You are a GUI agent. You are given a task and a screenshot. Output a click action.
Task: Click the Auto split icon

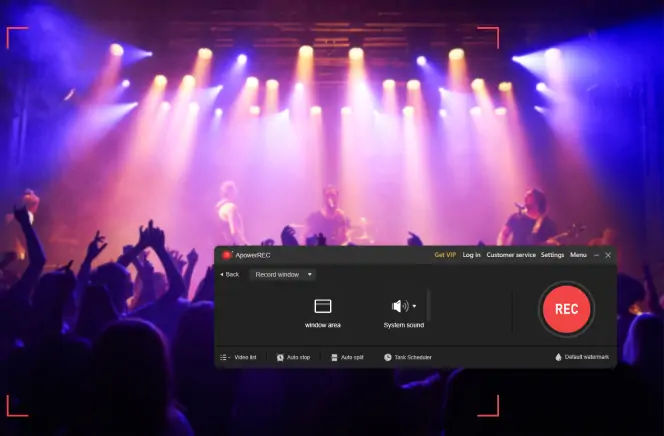(334, 357)
